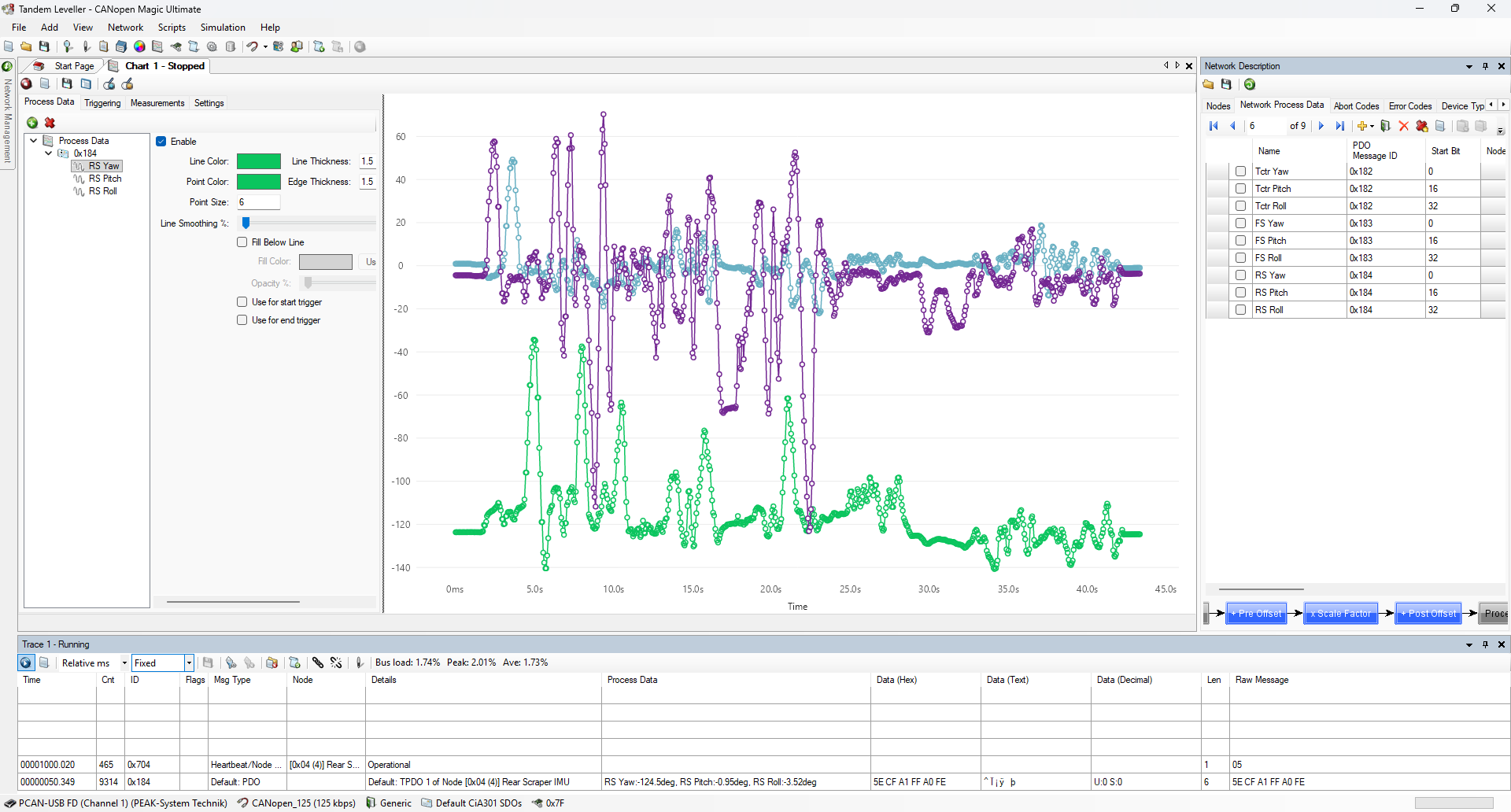The height and width of the screenshot is (812, 1511).
Task: Add process data with green plus icon
Action: [32, 123]
